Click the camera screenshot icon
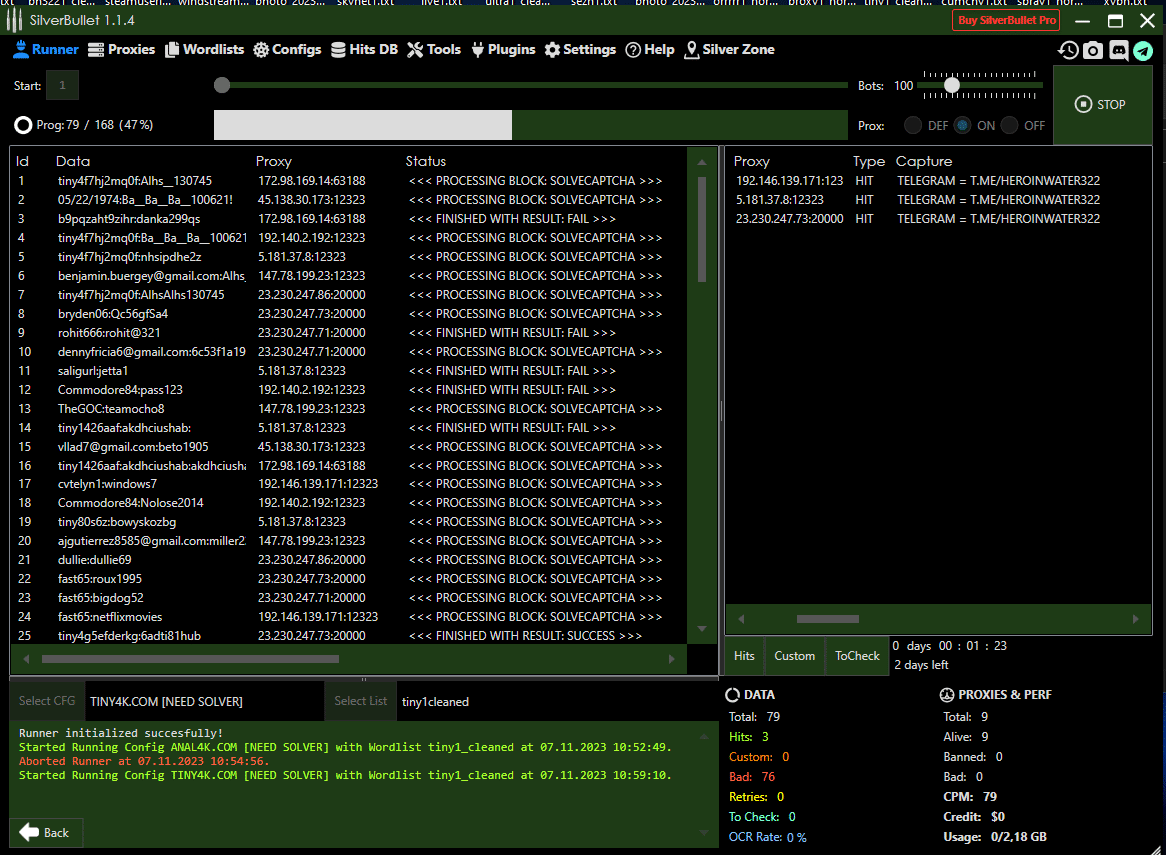This screenshot has height=855, width=1166. pos(1093,50)
